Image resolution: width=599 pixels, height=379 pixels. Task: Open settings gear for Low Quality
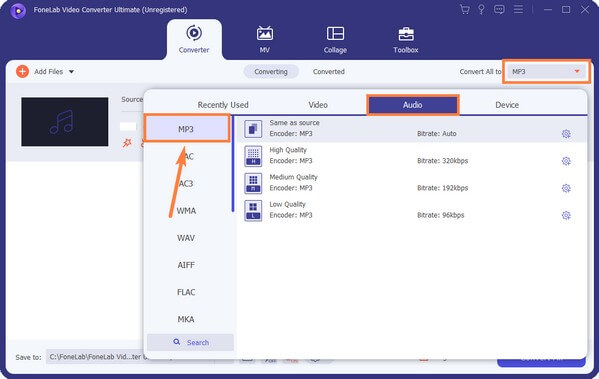(x=566, y=215)
